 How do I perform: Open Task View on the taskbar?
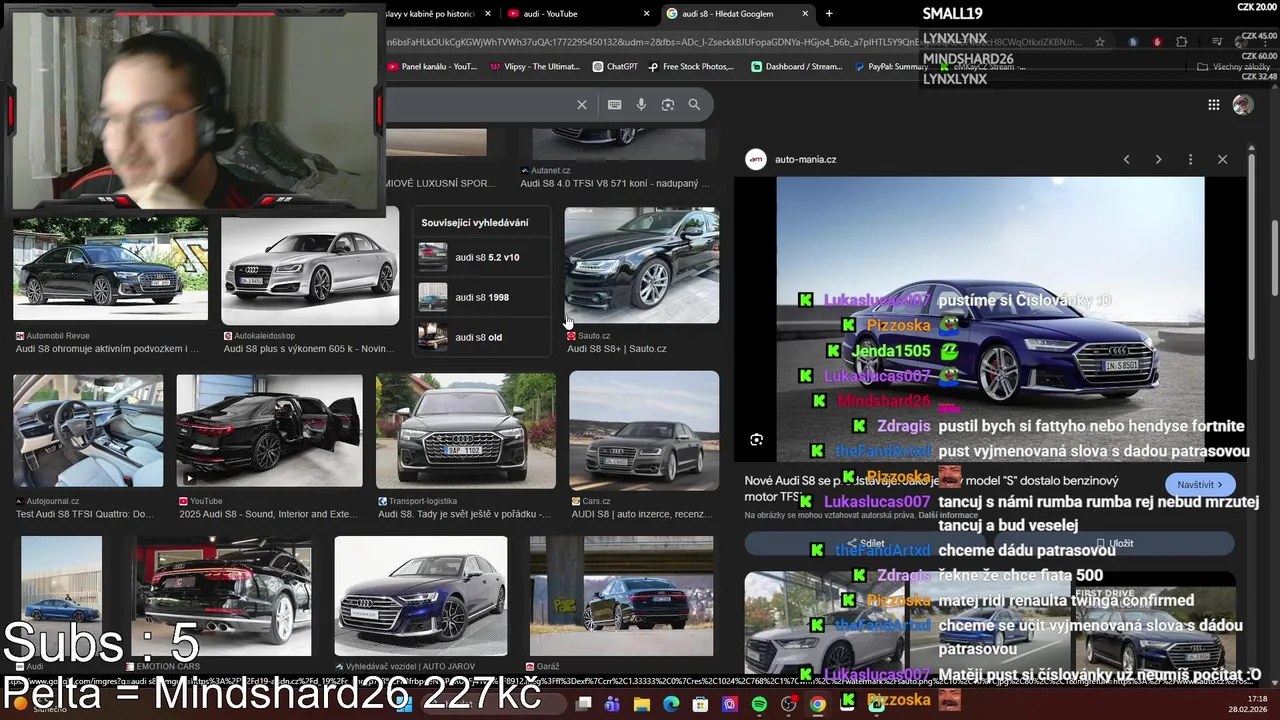[584, 705]
